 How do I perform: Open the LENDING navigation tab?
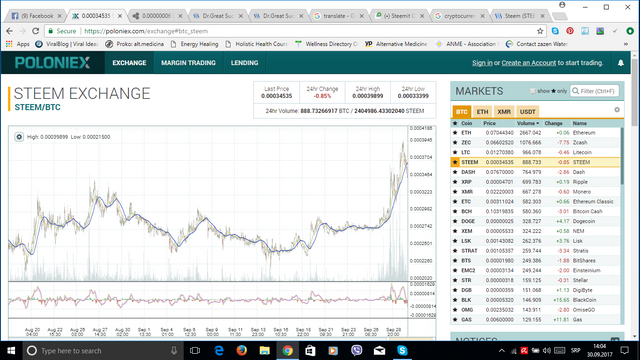coord(244,63)
